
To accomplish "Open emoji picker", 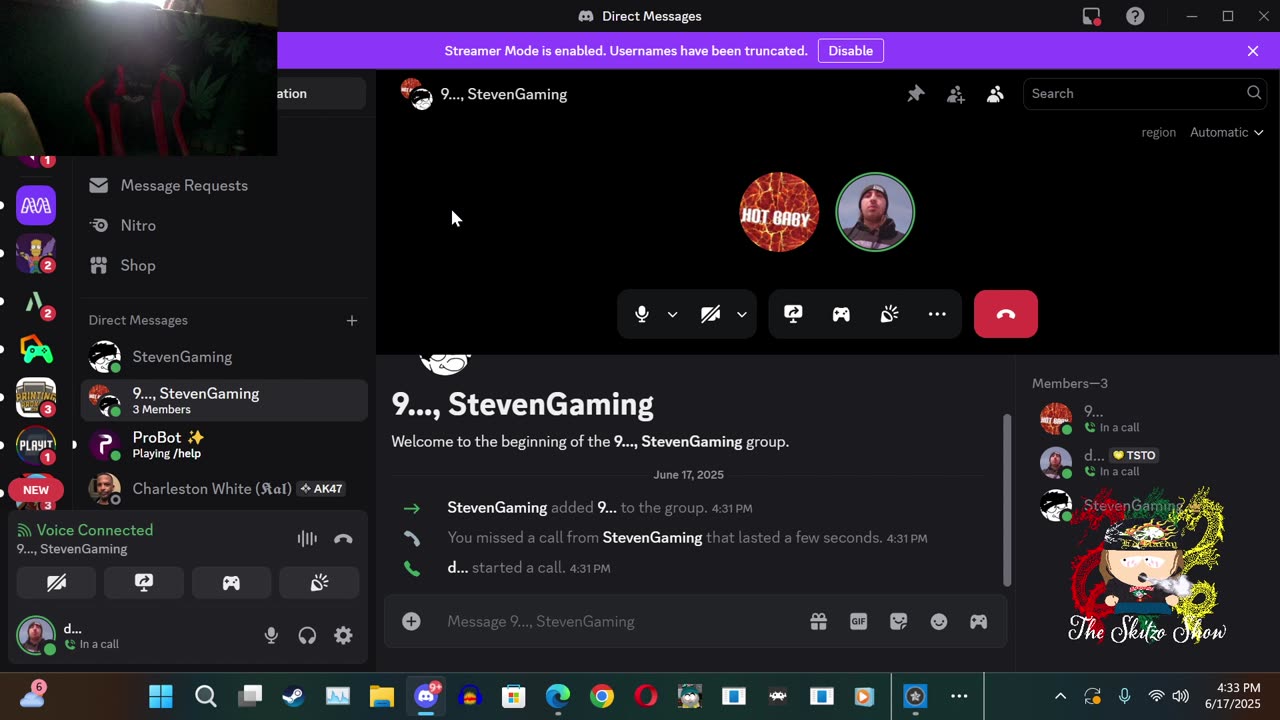I will [938, 621].
